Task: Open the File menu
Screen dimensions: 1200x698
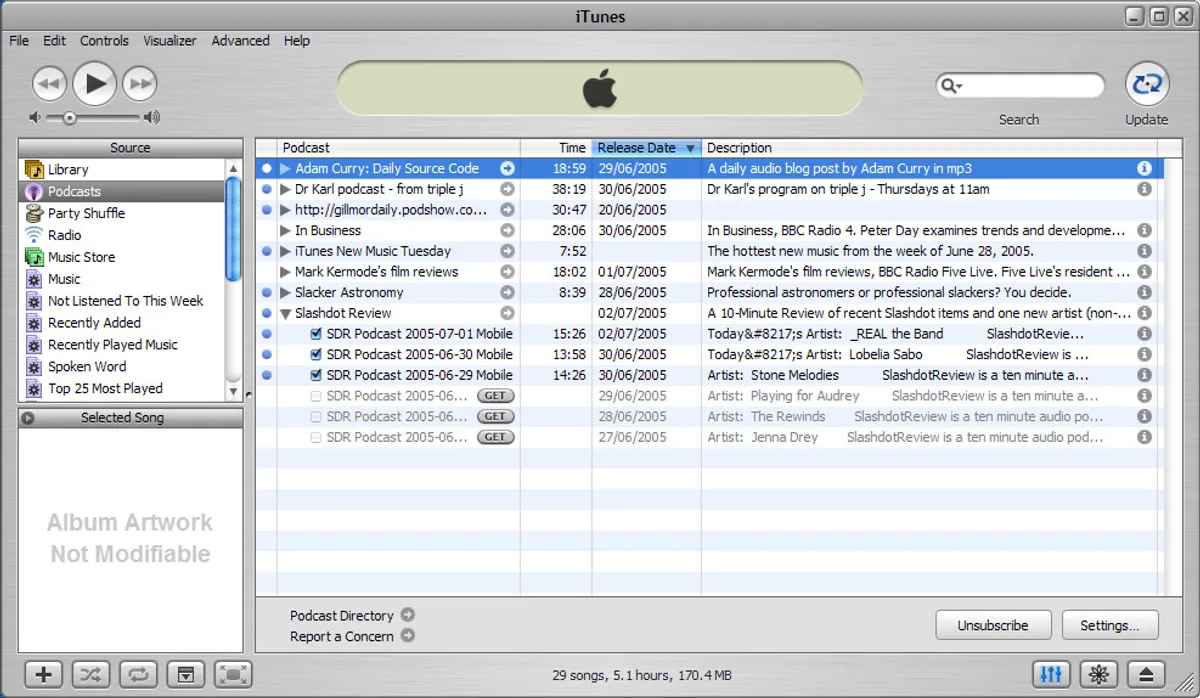Action: (x=19, y=41)
